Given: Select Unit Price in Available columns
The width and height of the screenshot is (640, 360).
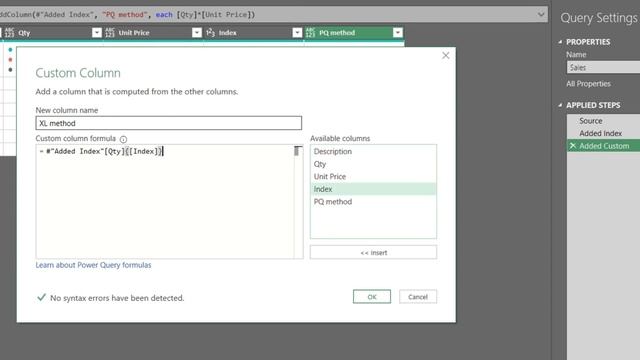Looking at the screenshot, I should pyautogui.click(x=373, y=177).
